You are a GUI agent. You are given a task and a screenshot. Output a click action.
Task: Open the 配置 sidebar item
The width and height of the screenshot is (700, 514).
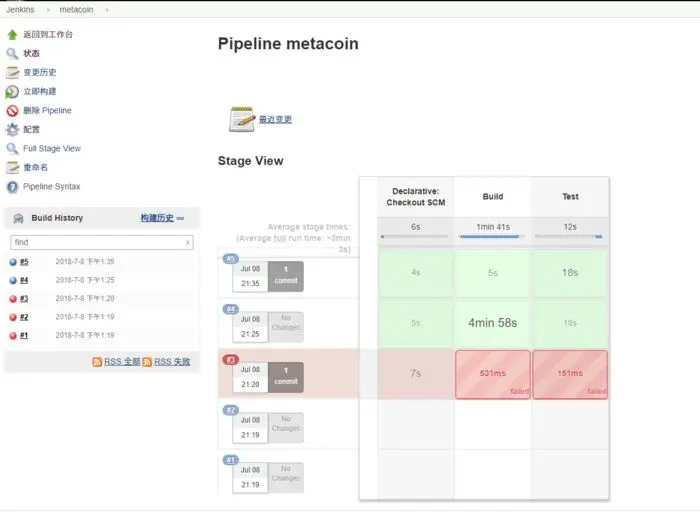click(x=31, y=130)
